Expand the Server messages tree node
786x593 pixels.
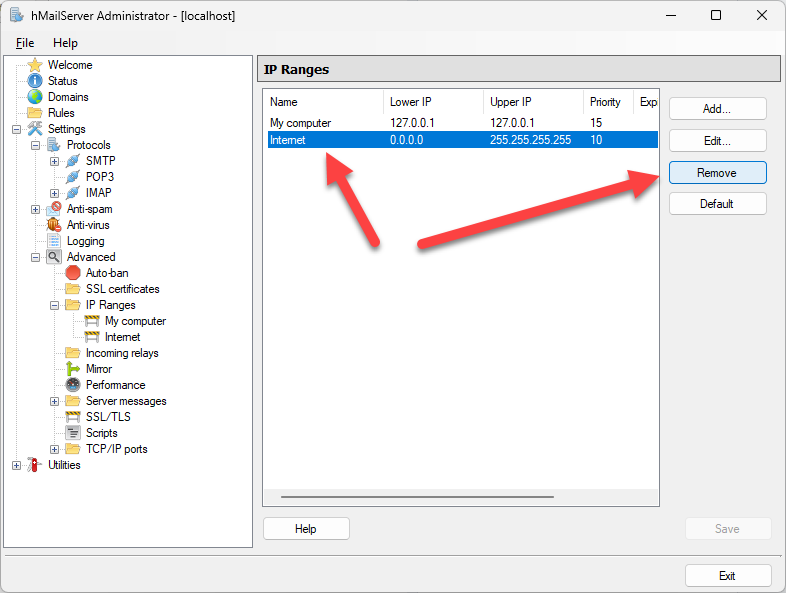pos(55,402)
